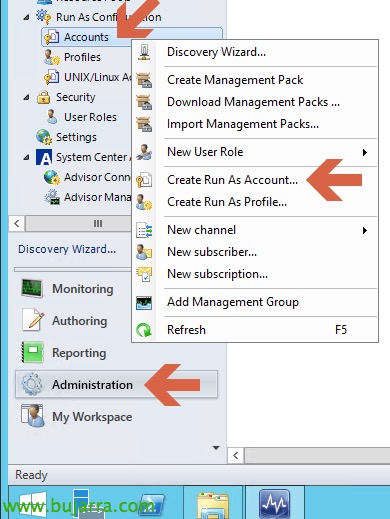Click the Advisor Managed gear icon
Viewport: 390px width, 519px height.
52,197
